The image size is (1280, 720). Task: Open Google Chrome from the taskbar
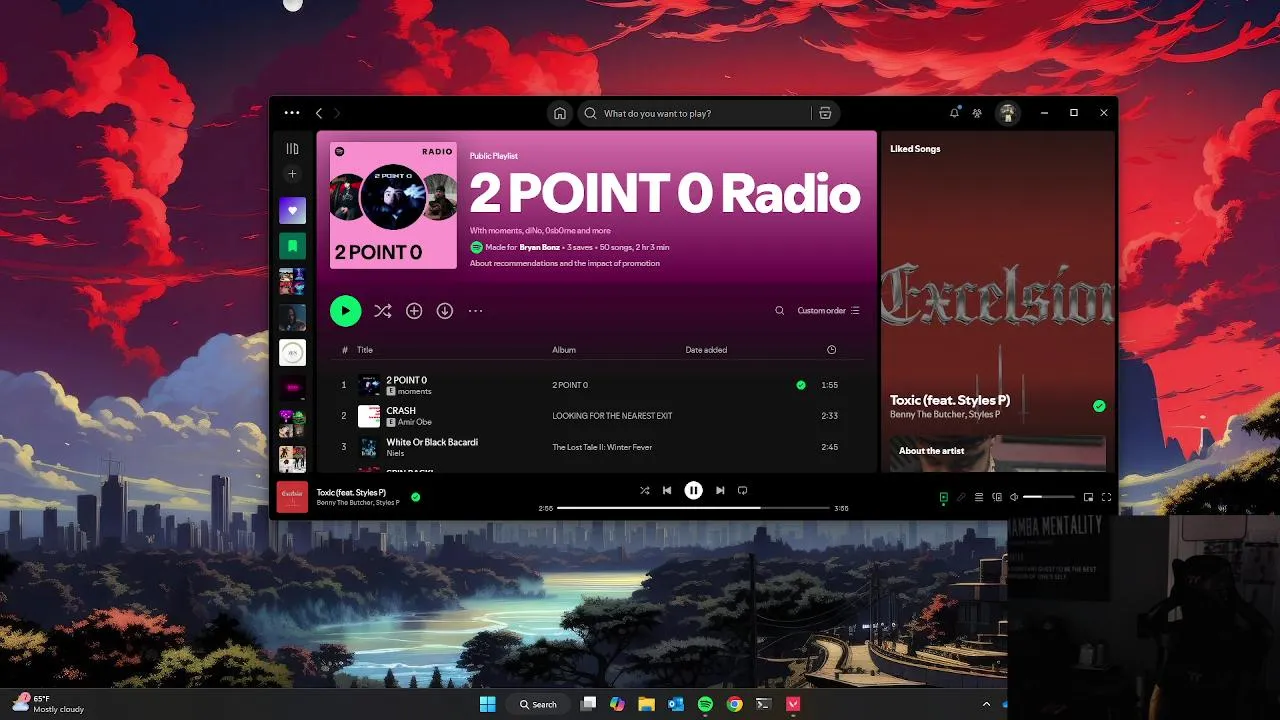pos(734,704)
